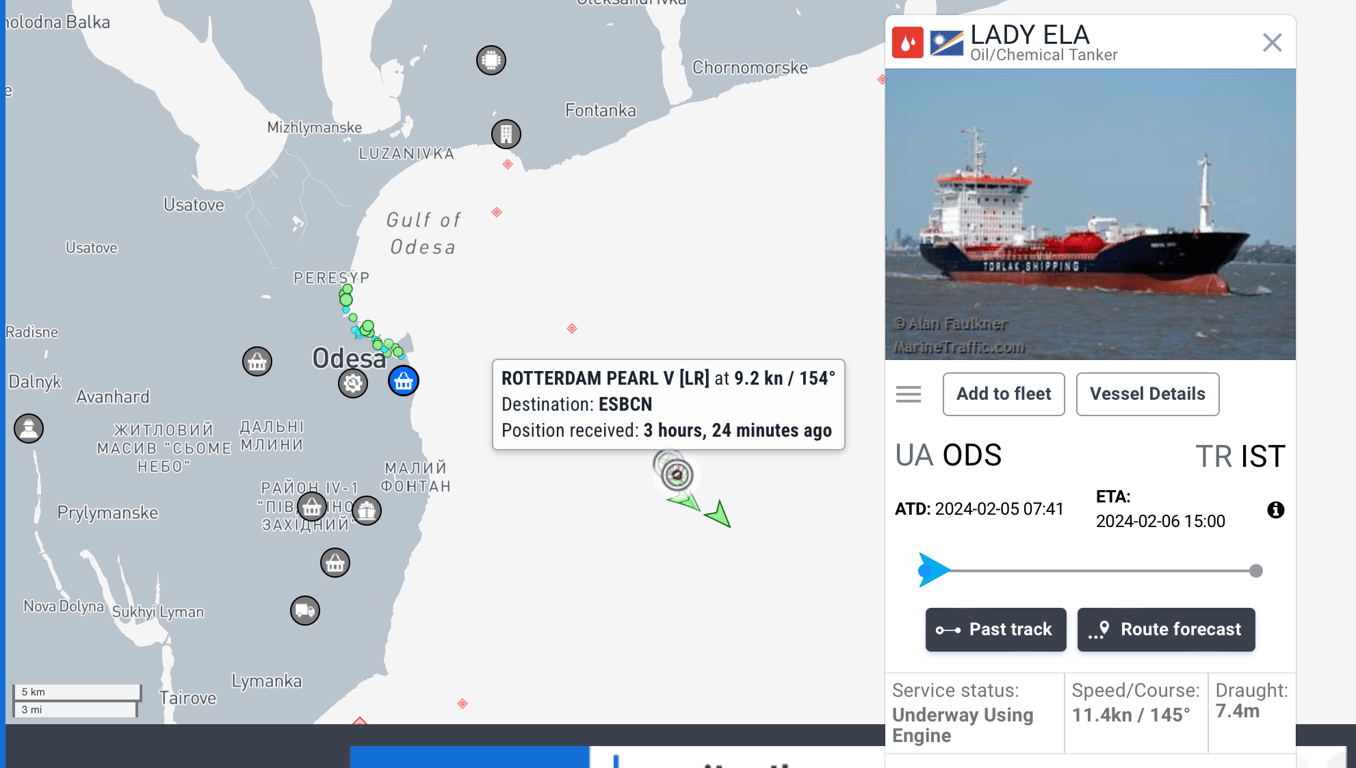Click the person marker near Dalnyk
The height and width of the screenshot is (768, 1356).
tap(28, 428)
